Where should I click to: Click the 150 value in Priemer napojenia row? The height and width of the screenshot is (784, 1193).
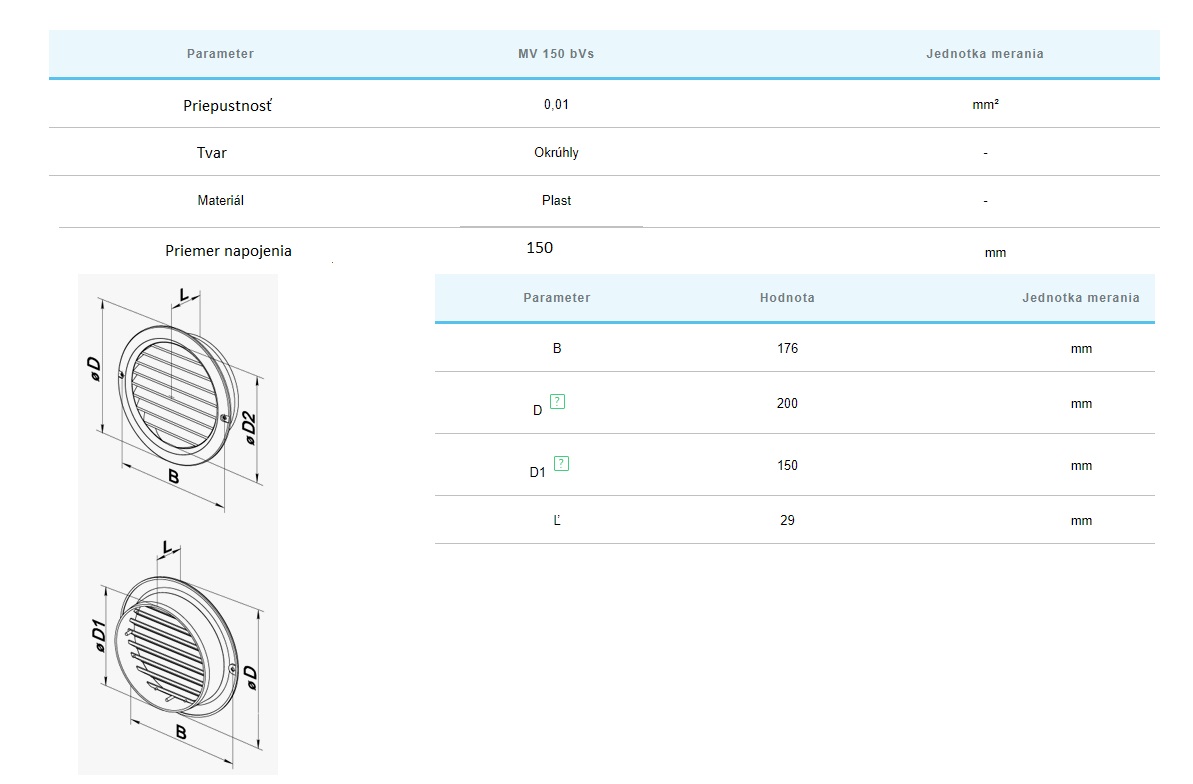[x=539, y=248]
